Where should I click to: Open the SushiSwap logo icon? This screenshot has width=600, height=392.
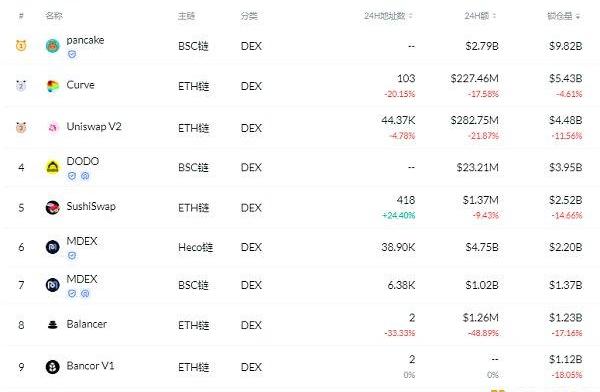tap(53, 207)
